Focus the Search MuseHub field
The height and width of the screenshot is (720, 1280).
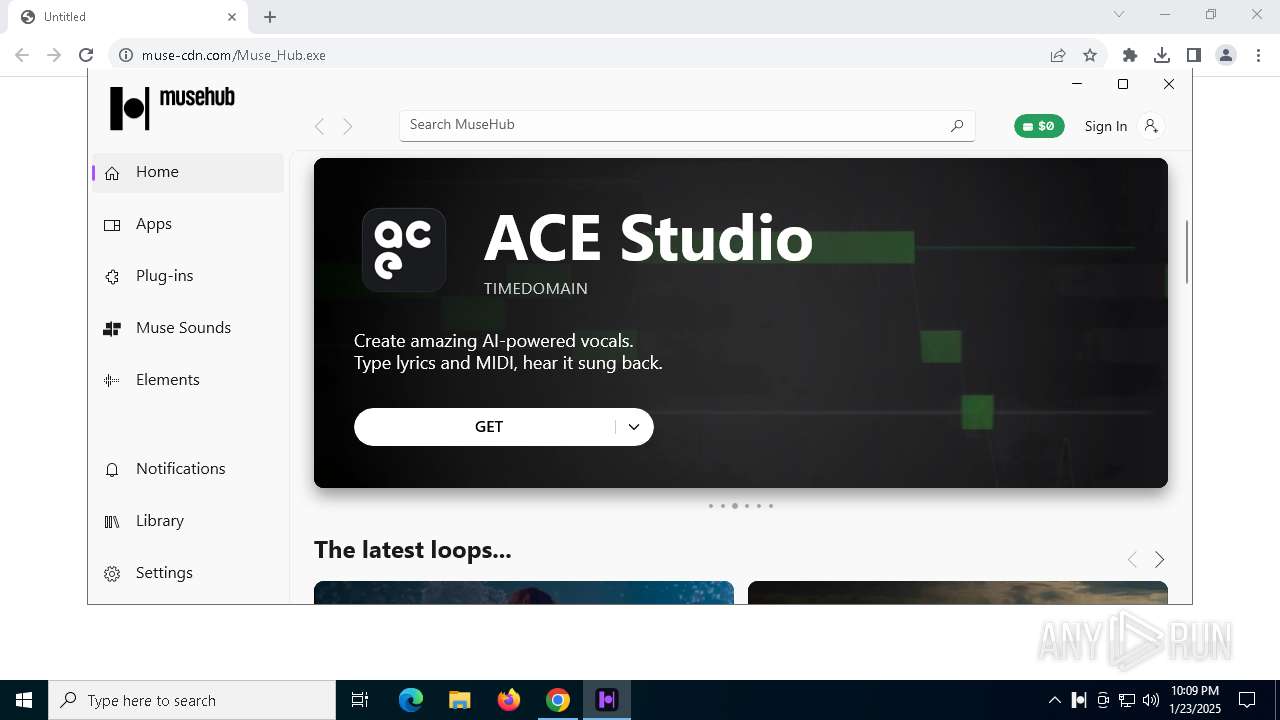coord(687,125)
